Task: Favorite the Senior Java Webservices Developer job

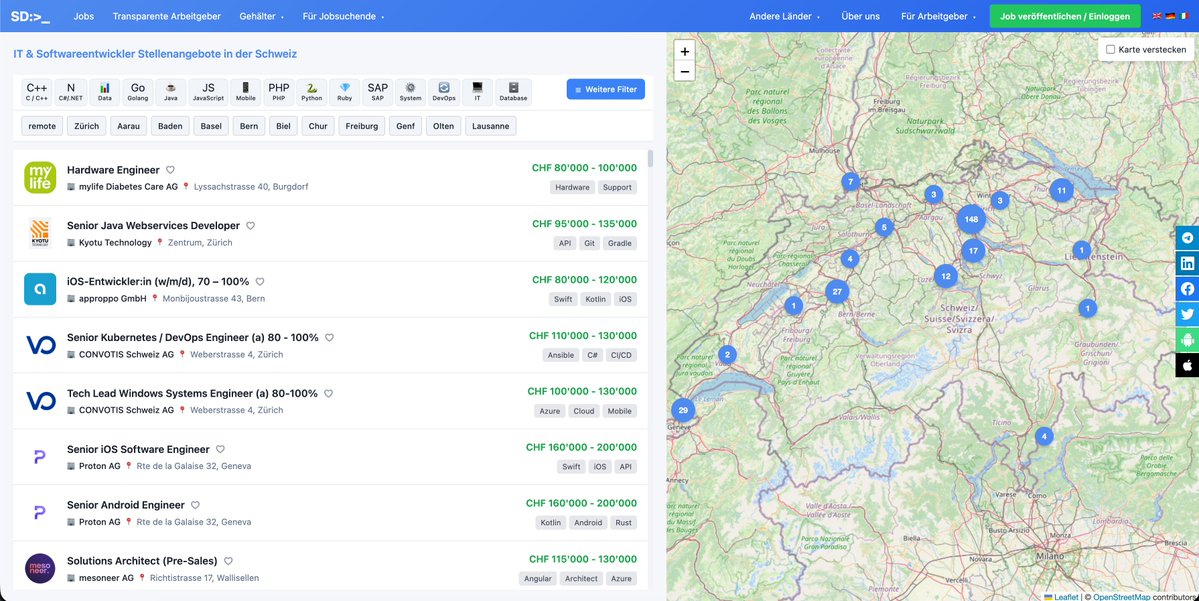Action: click(x=250, y=226)
